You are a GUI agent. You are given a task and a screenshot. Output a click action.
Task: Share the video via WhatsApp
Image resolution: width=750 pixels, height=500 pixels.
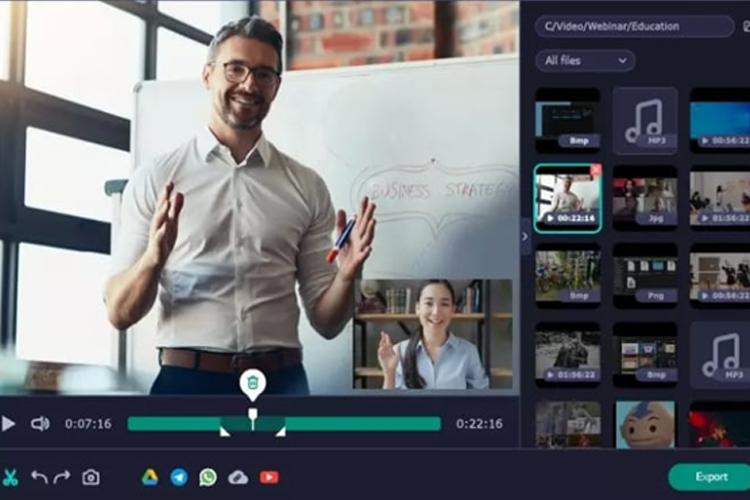click(208, 477)
